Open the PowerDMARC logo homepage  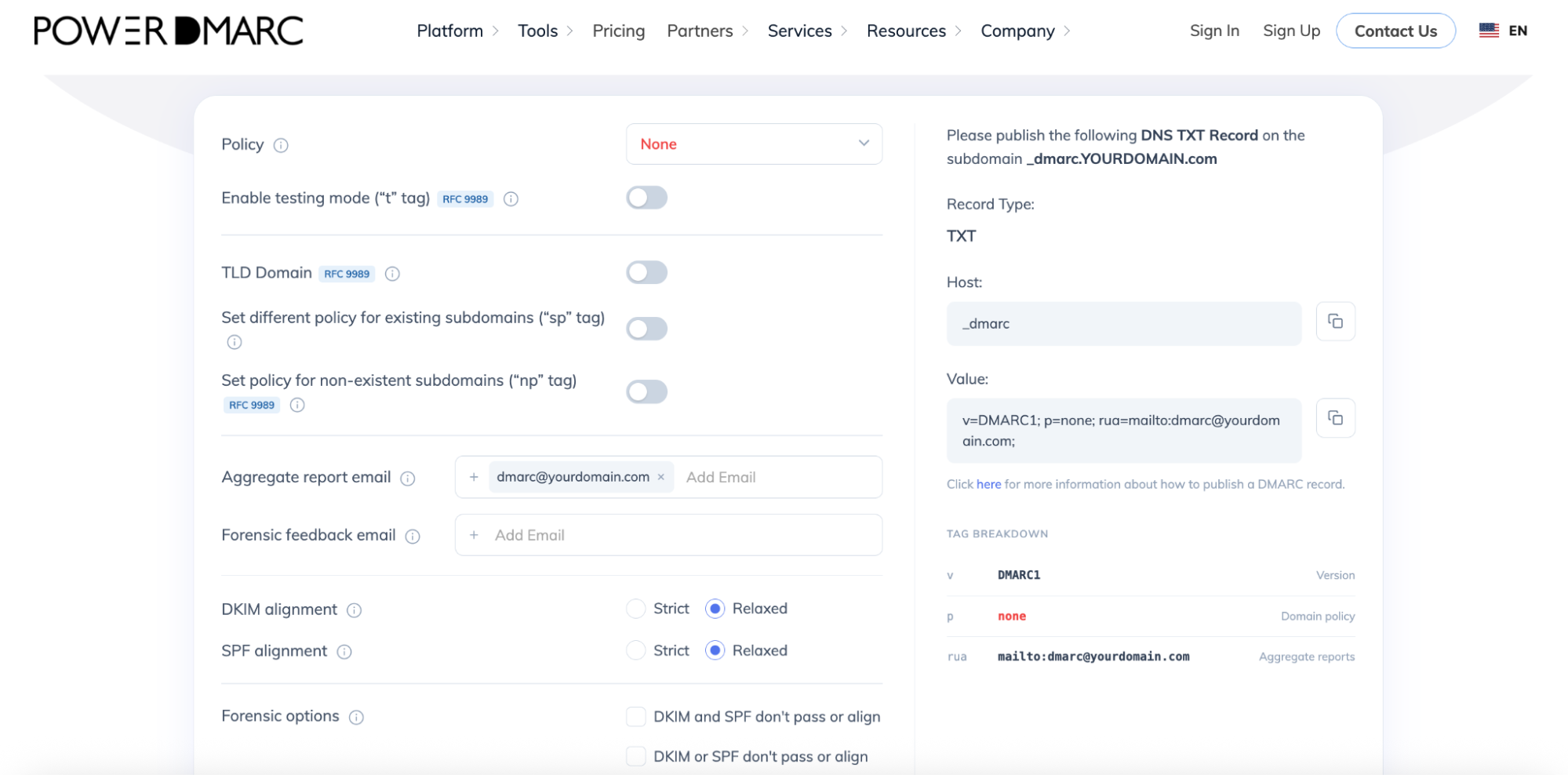pyautogui.click(x=168, y=31)
